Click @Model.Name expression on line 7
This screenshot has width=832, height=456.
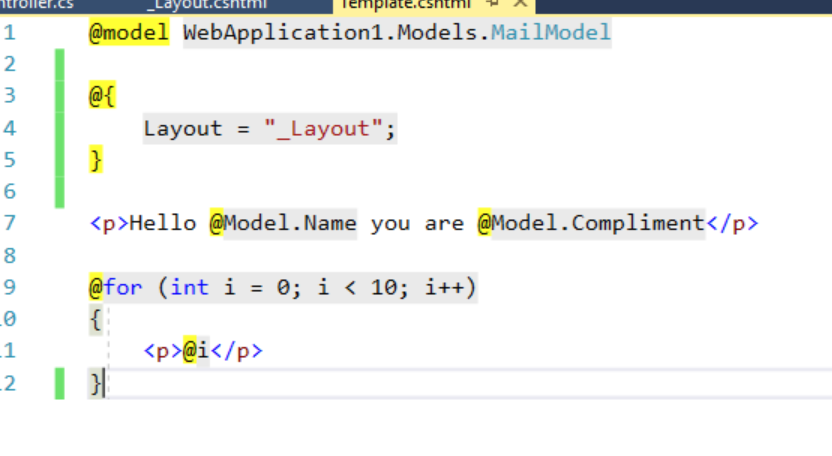click(x=283, y=223)
